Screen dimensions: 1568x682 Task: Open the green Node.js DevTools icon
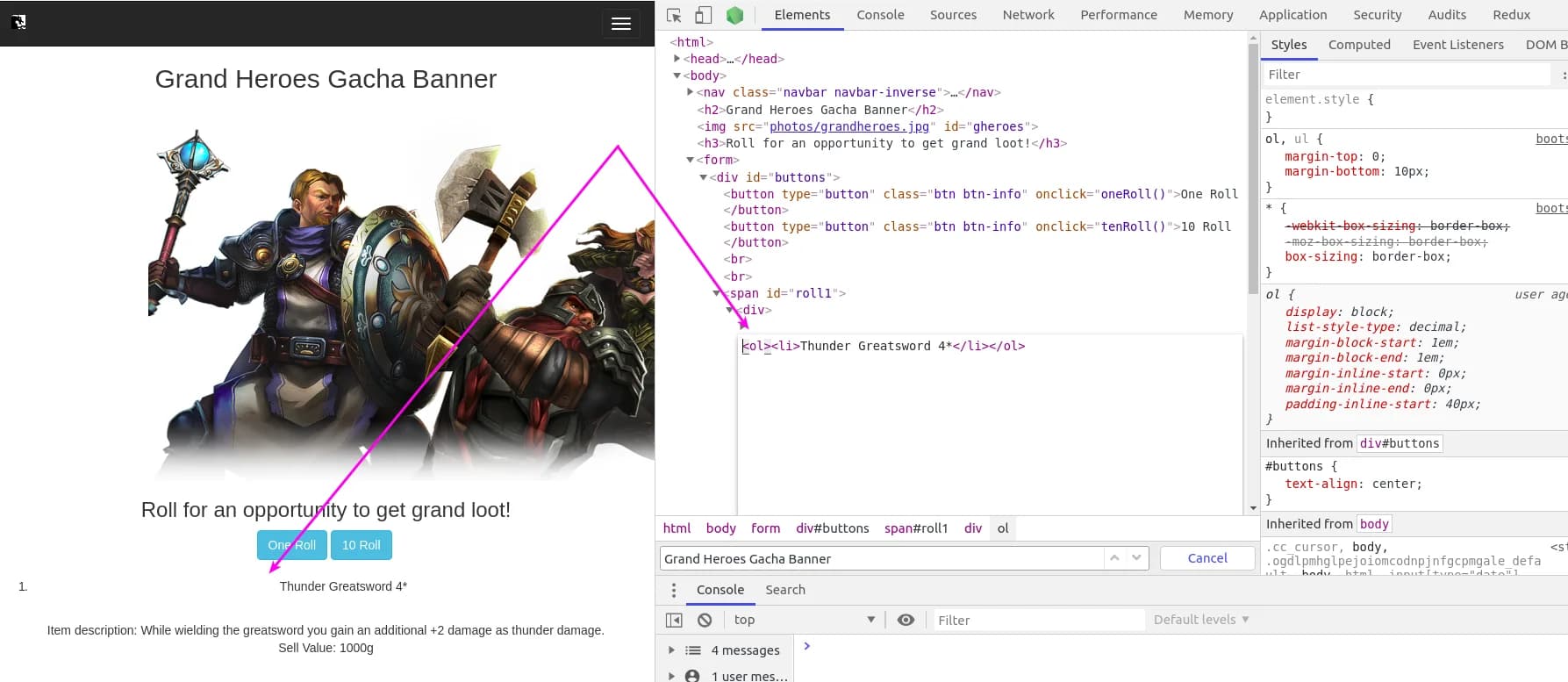(734, 15)
